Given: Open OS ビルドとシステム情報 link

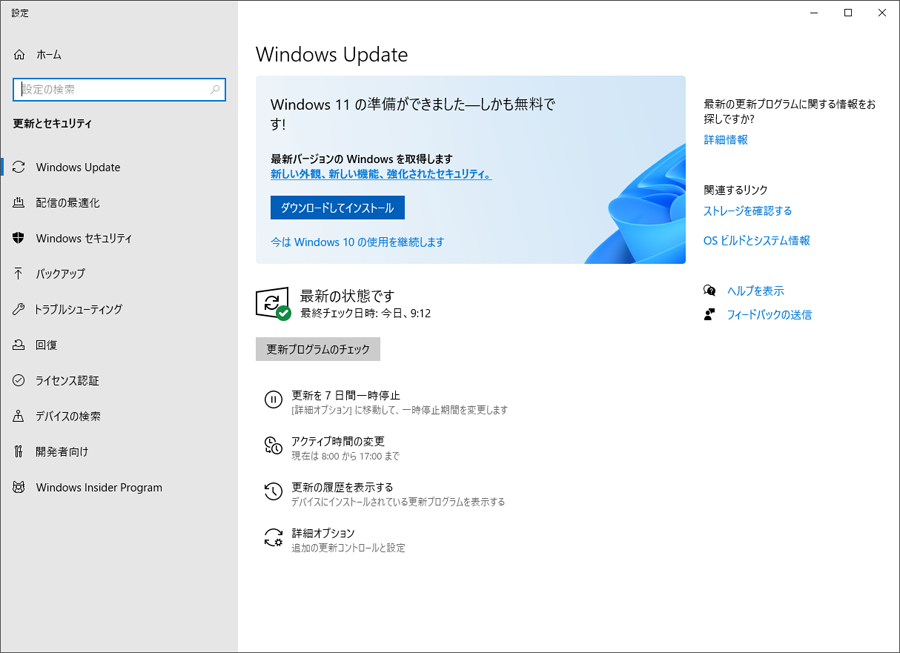Looking at the screenshot, I should 757,240.
